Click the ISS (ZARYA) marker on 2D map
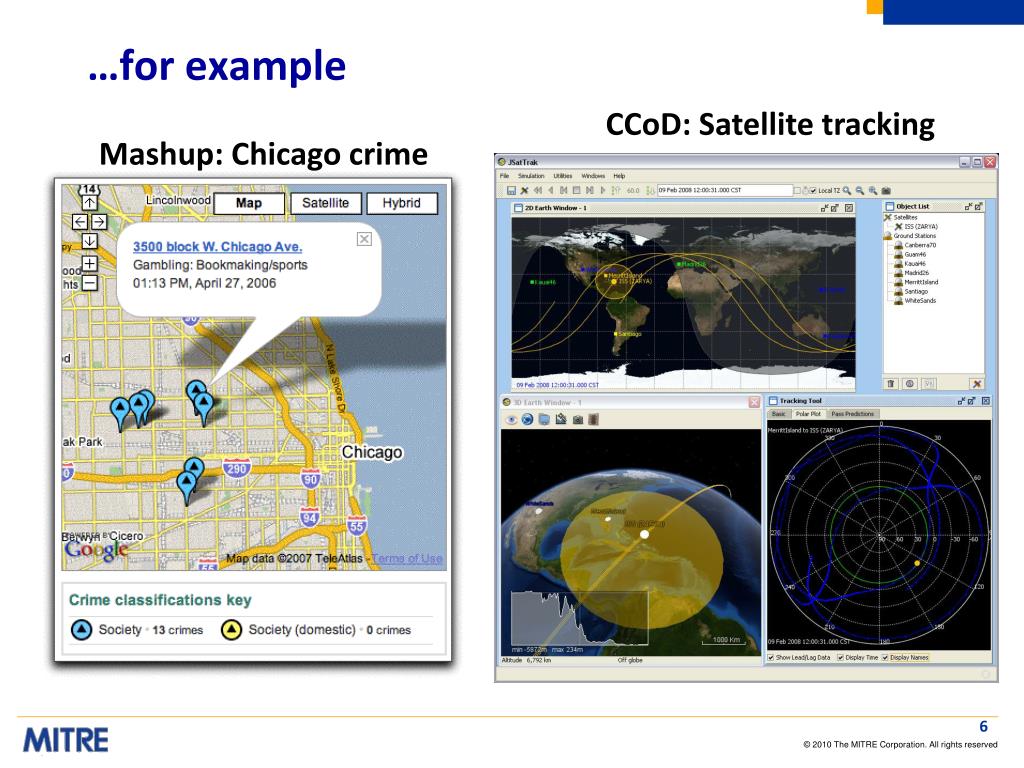Image resolution: width=1024 pixels, height=768 pixels. (614, 281)
